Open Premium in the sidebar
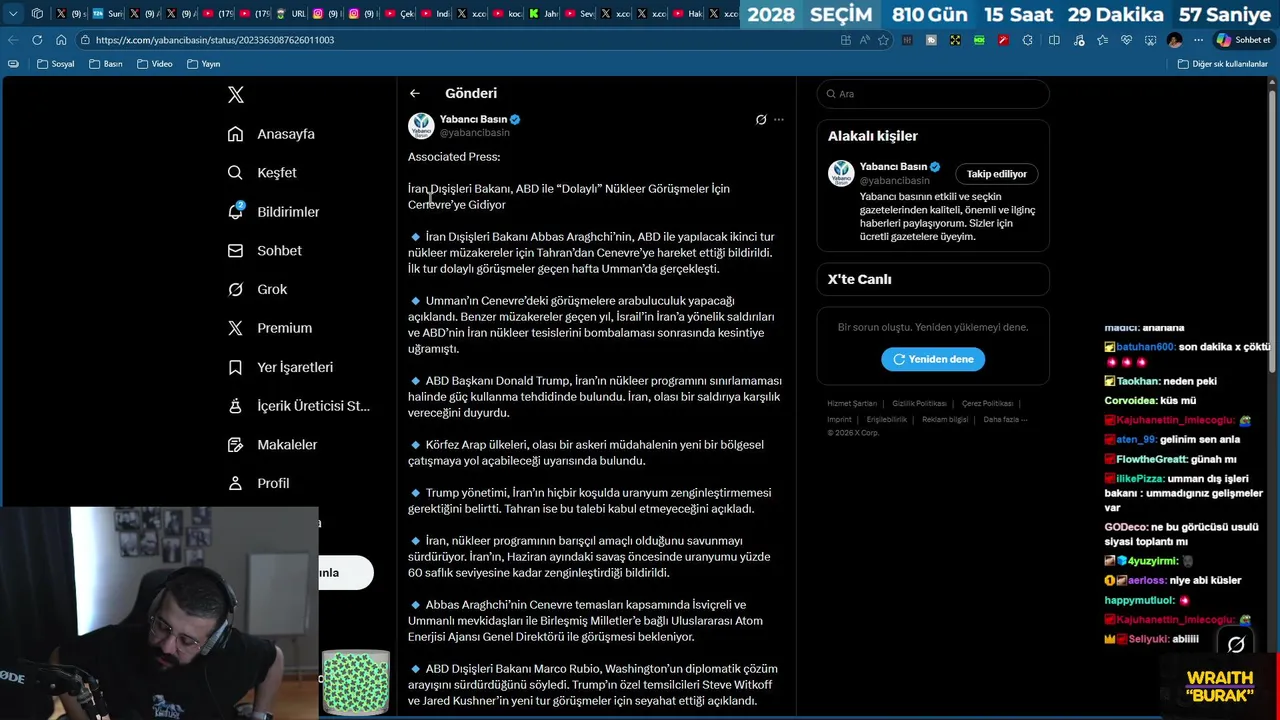This screenshot has width=1280, height=720. pos(269,328)
